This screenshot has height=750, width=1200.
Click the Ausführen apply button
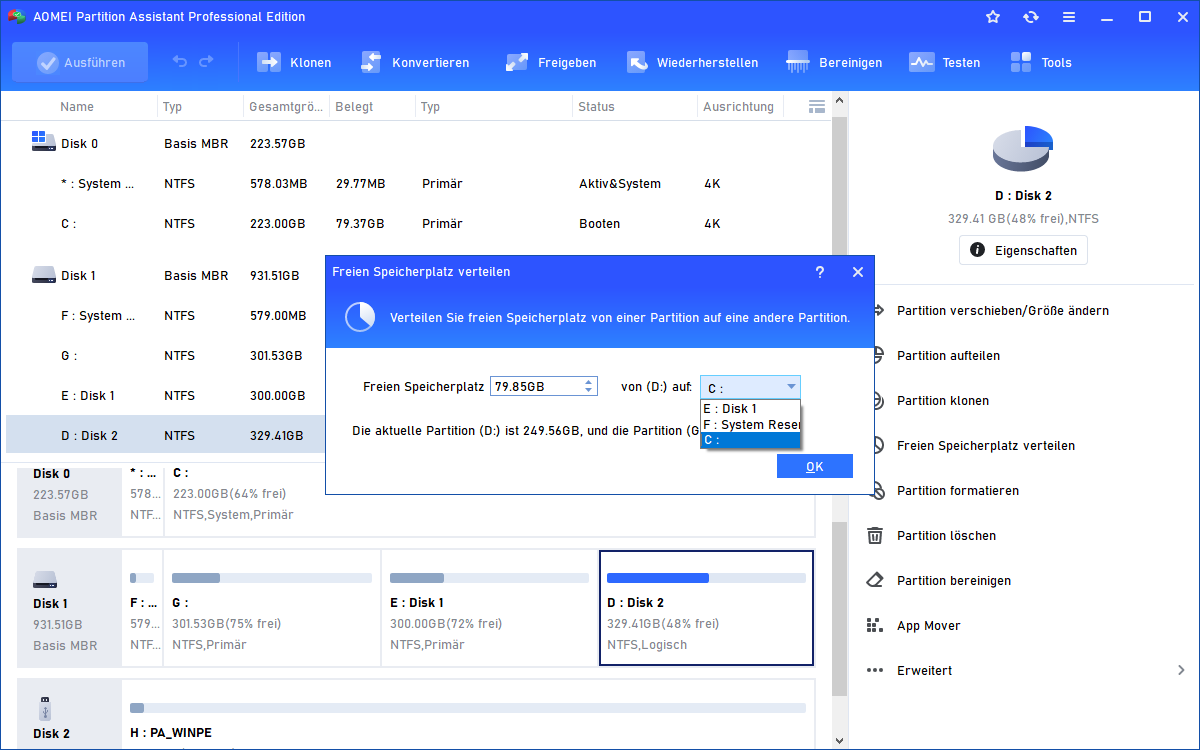pyautogui.click(x=80, y=62)
